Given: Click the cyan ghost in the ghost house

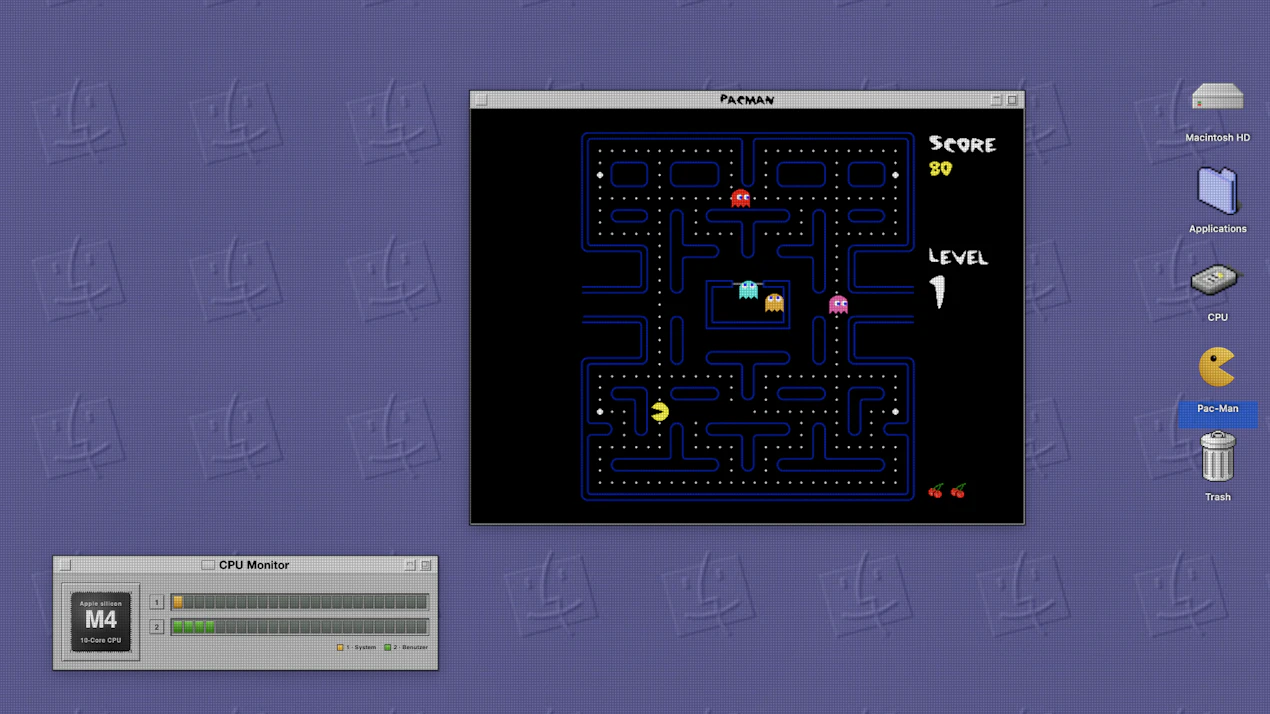Looking at the screenshot, I should (x=748, y=290).
